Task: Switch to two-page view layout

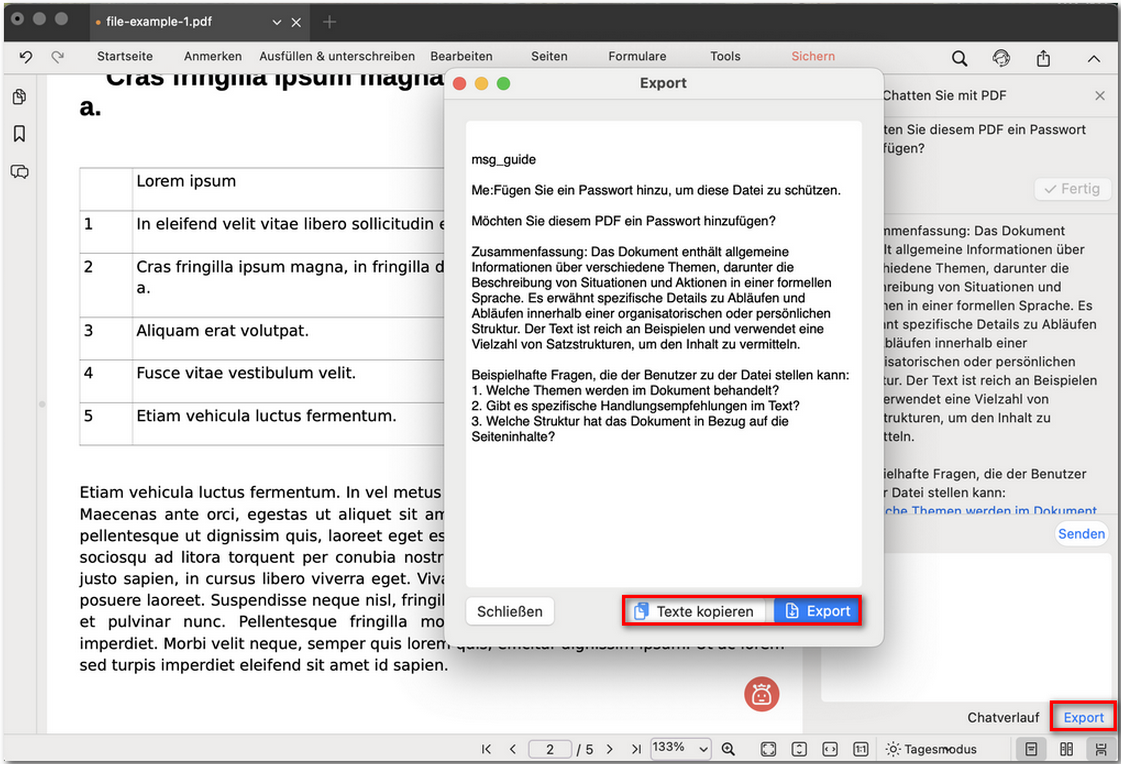Action: 1066,749
